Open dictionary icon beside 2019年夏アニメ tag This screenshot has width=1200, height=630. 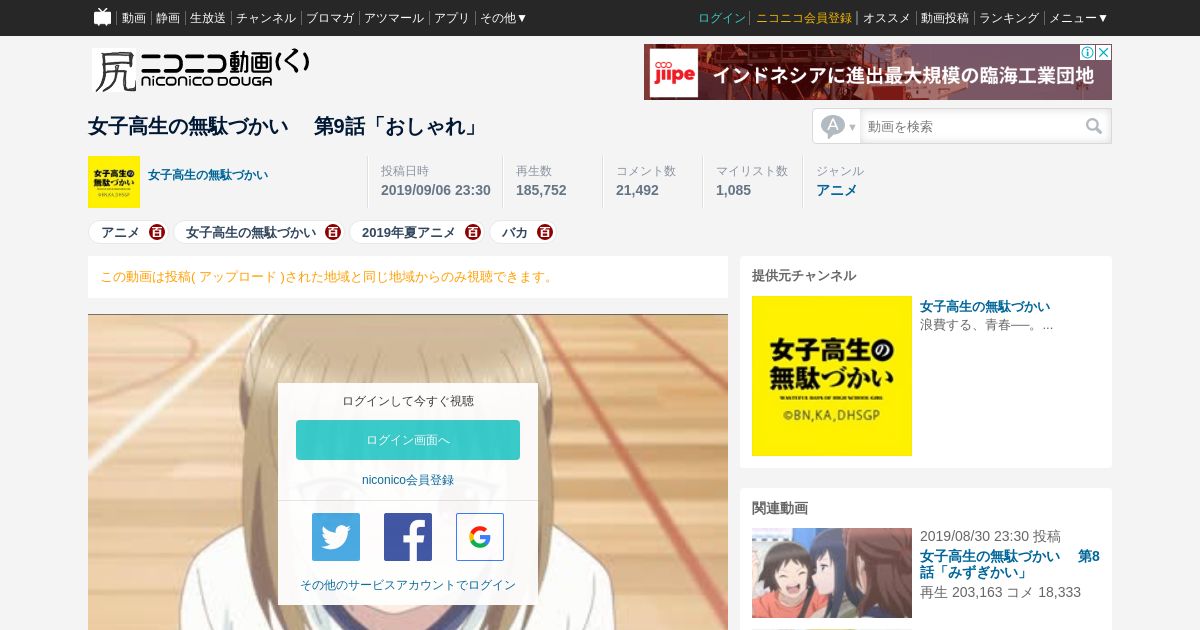473,232
